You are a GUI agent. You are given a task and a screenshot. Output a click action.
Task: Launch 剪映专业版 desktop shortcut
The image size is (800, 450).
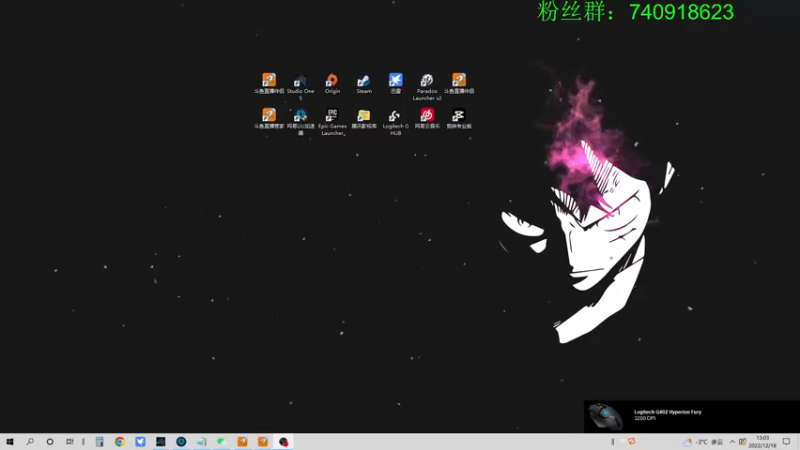pos(459,118)
